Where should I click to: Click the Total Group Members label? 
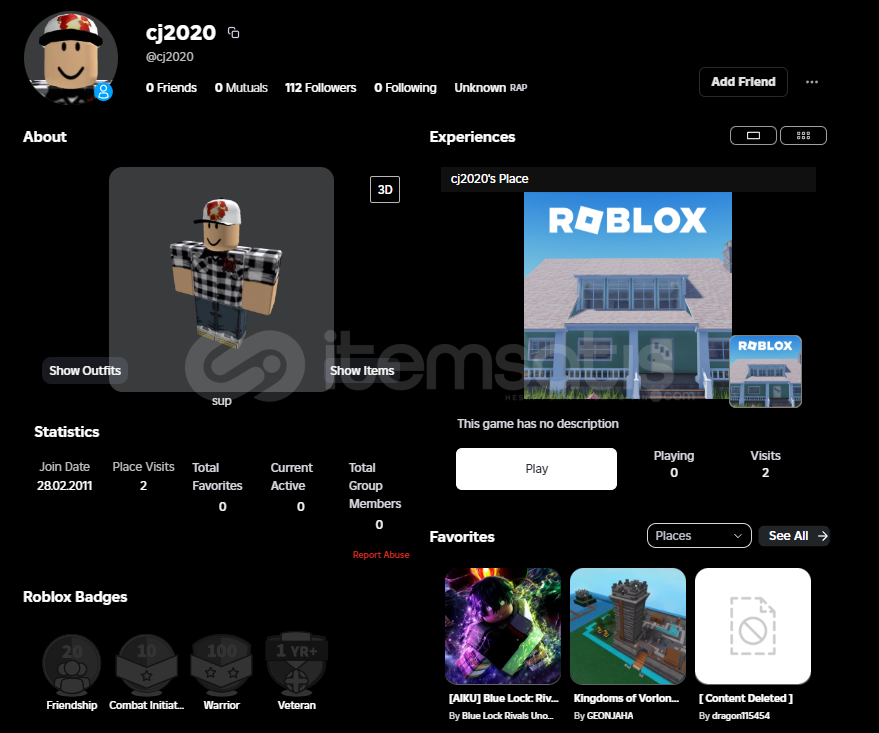pyautogui.click(x=375, y=485)
